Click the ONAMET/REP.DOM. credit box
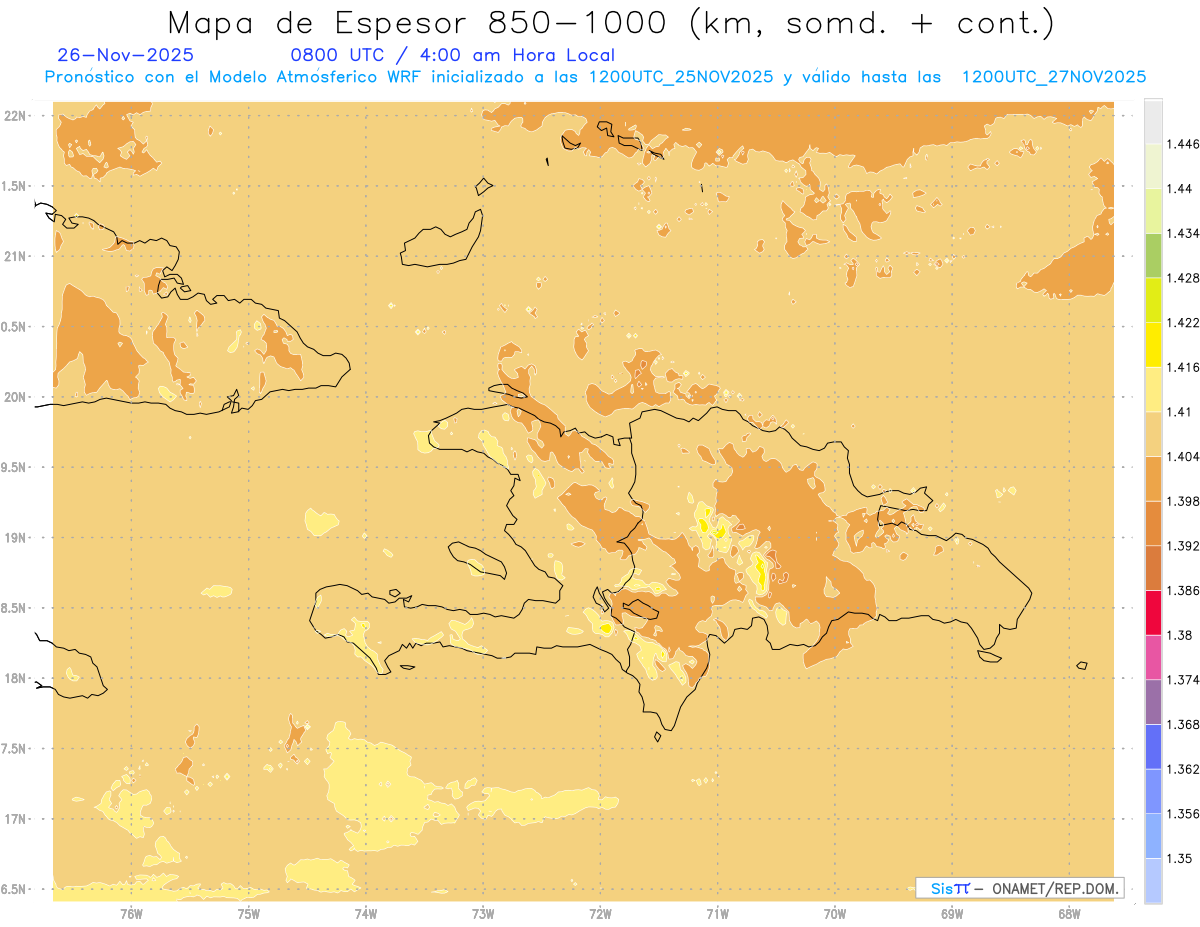 tap(1020, 888)
